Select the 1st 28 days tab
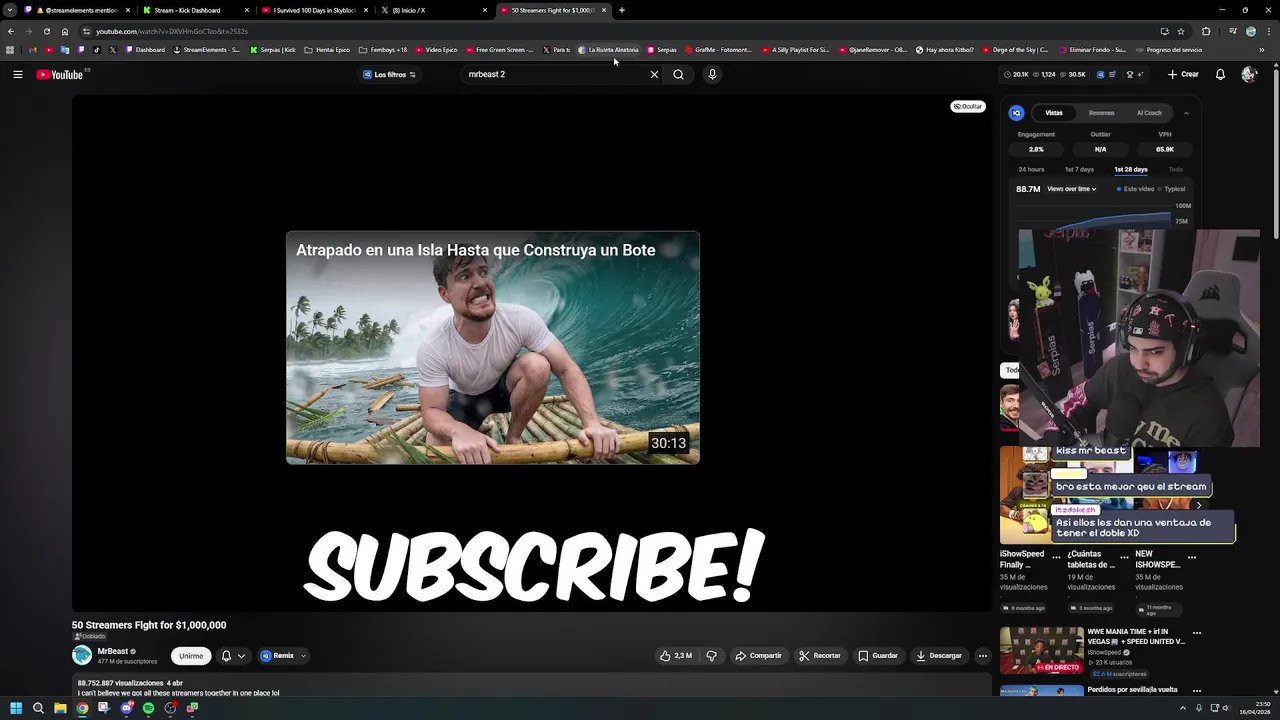The height and width of the screenshot is (720, 1280). (1131, 170)
